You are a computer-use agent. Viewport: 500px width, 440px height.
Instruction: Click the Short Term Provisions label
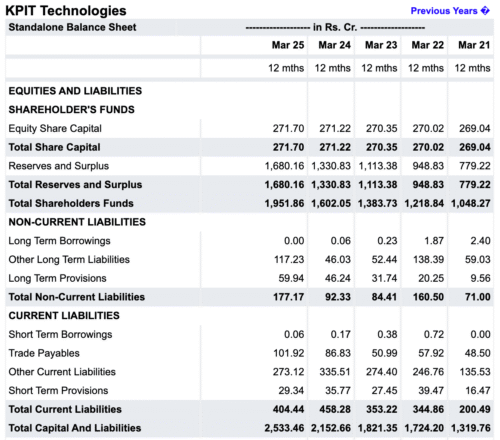(58, 390)
